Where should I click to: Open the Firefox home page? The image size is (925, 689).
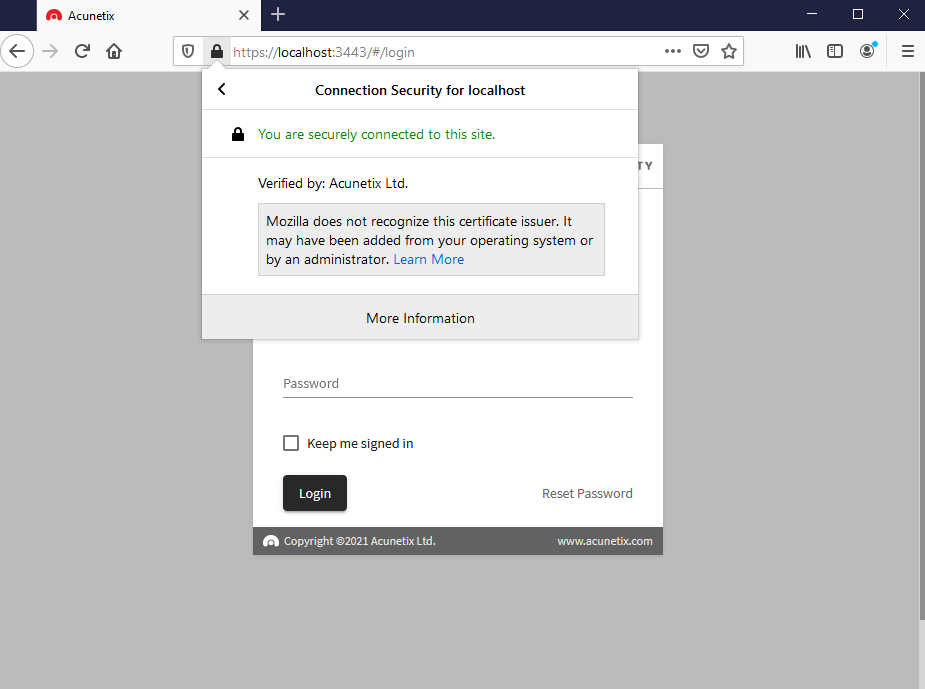pos(114,51)
